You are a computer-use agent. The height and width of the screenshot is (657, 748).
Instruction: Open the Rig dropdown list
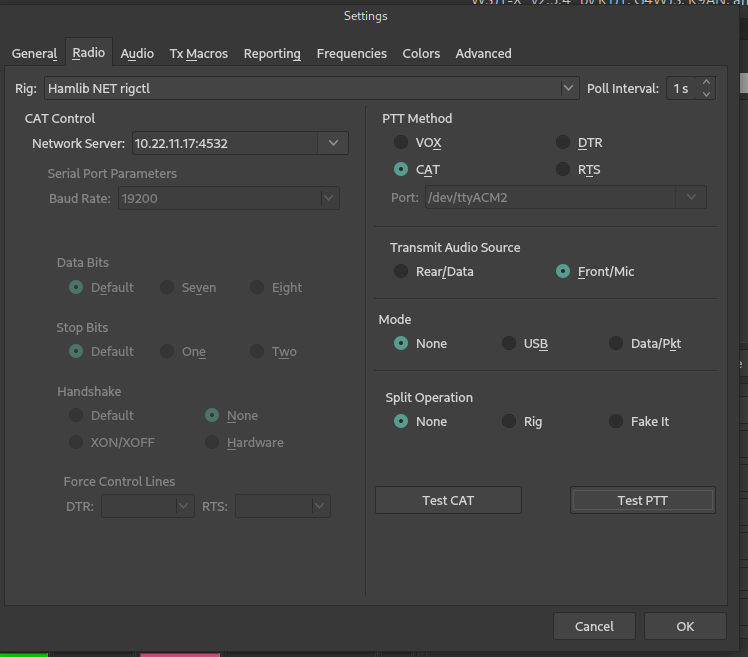click(312, 88)
